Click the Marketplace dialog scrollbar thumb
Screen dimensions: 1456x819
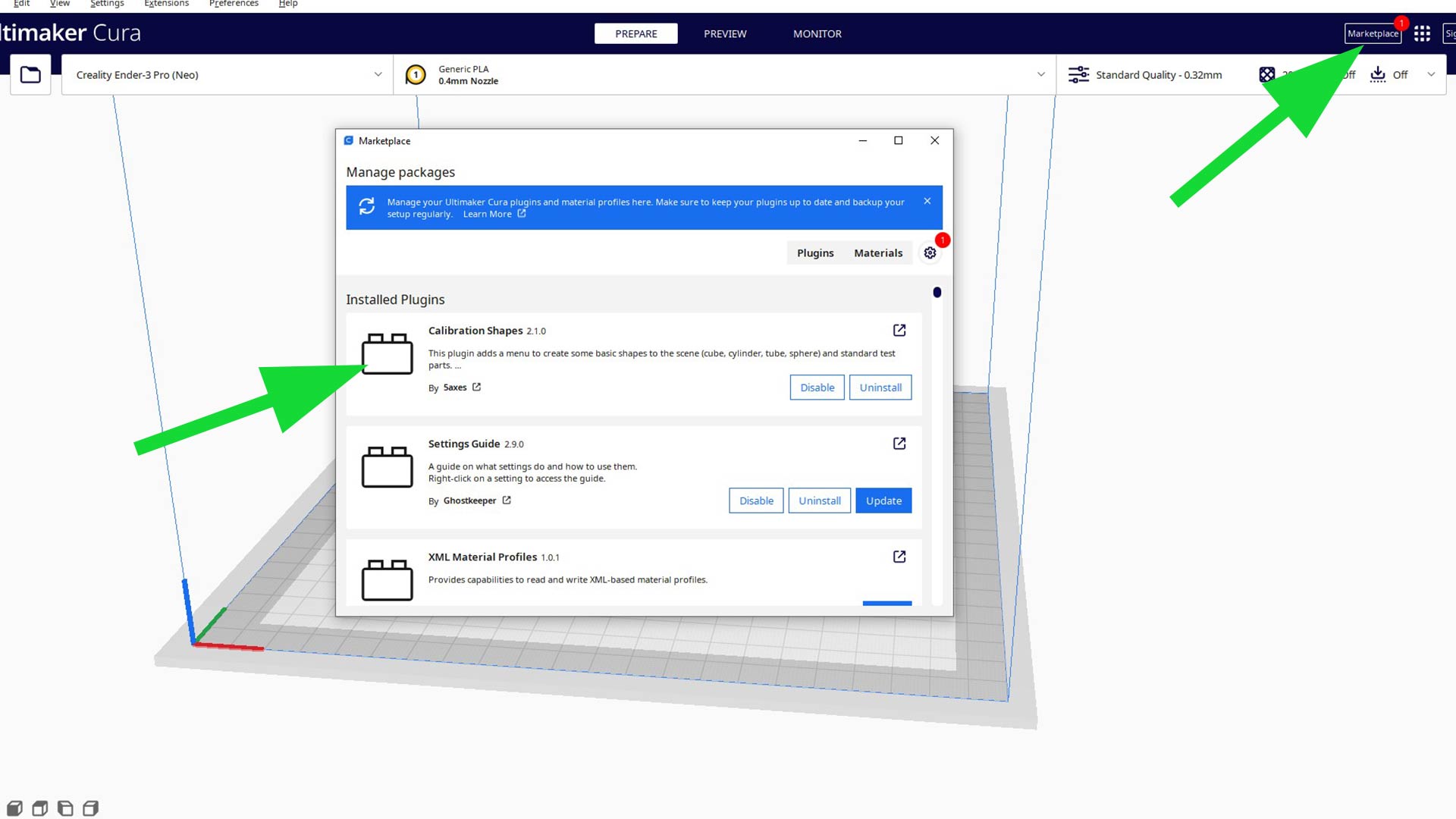tap(937, 292)
